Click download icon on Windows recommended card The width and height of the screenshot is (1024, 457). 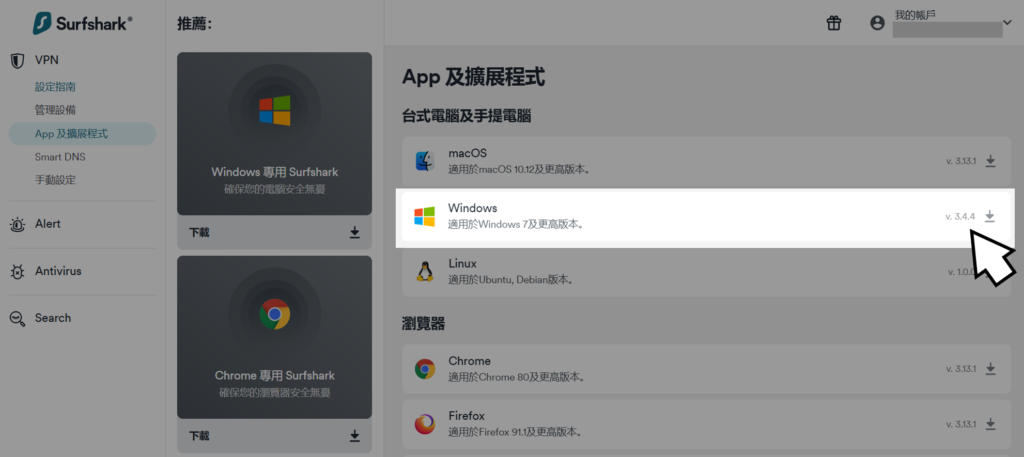click(x=355, y=232)
